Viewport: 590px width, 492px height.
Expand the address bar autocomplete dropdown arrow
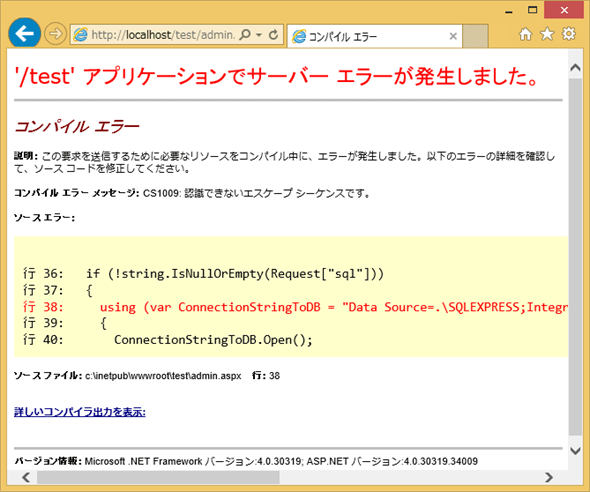pyautogui.click(x=259, y=35)
